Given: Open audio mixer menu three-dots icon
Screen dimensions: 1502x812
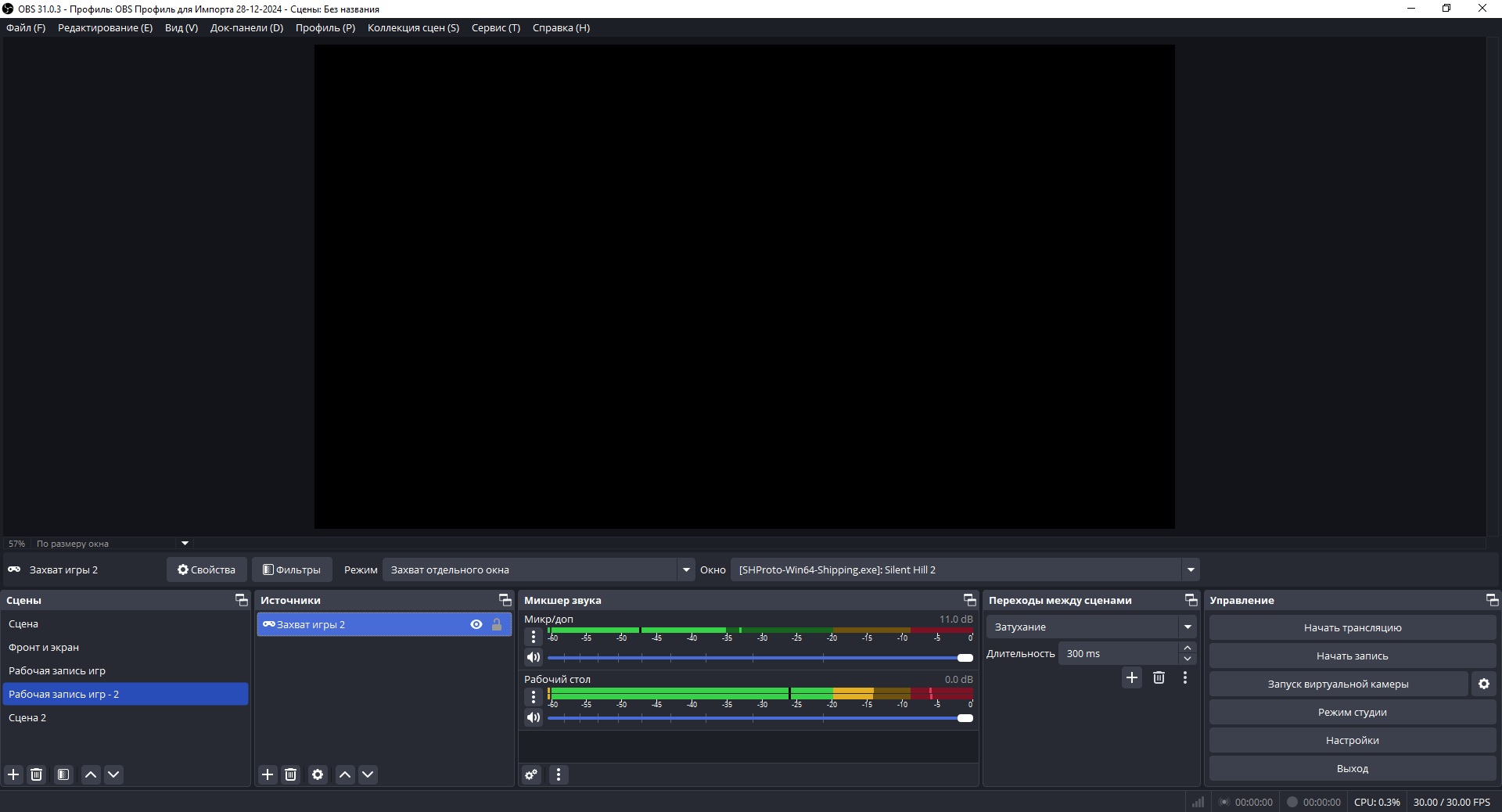Looking at the screenshot, I should pos(559,774).
